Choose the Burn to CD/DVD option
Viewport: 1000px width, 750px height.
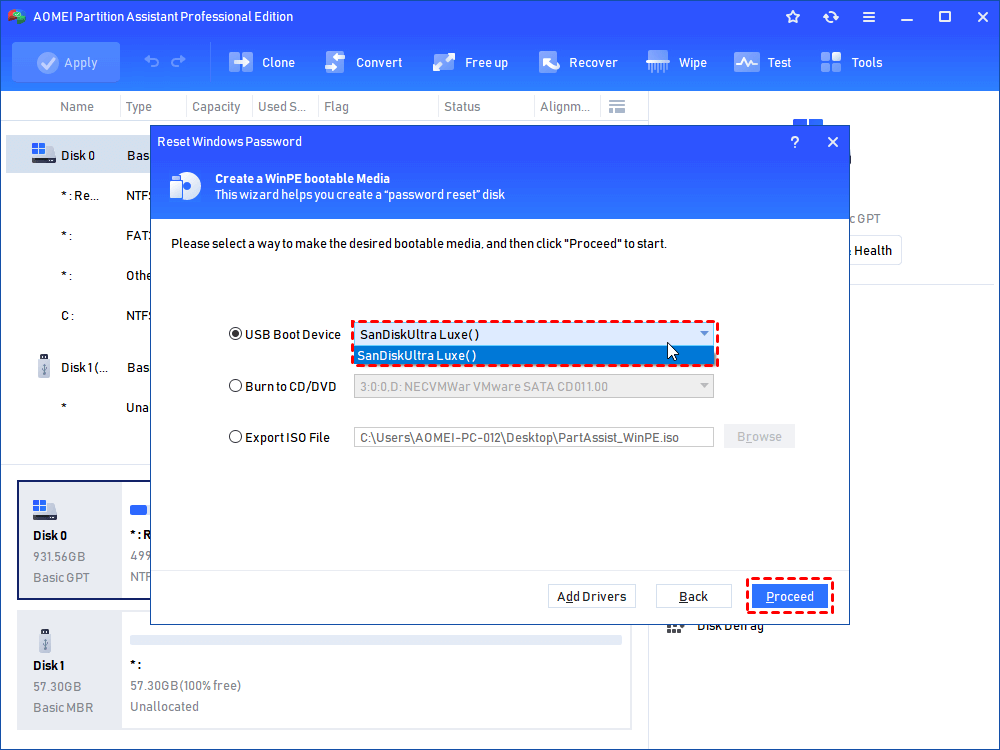(236, 385)
